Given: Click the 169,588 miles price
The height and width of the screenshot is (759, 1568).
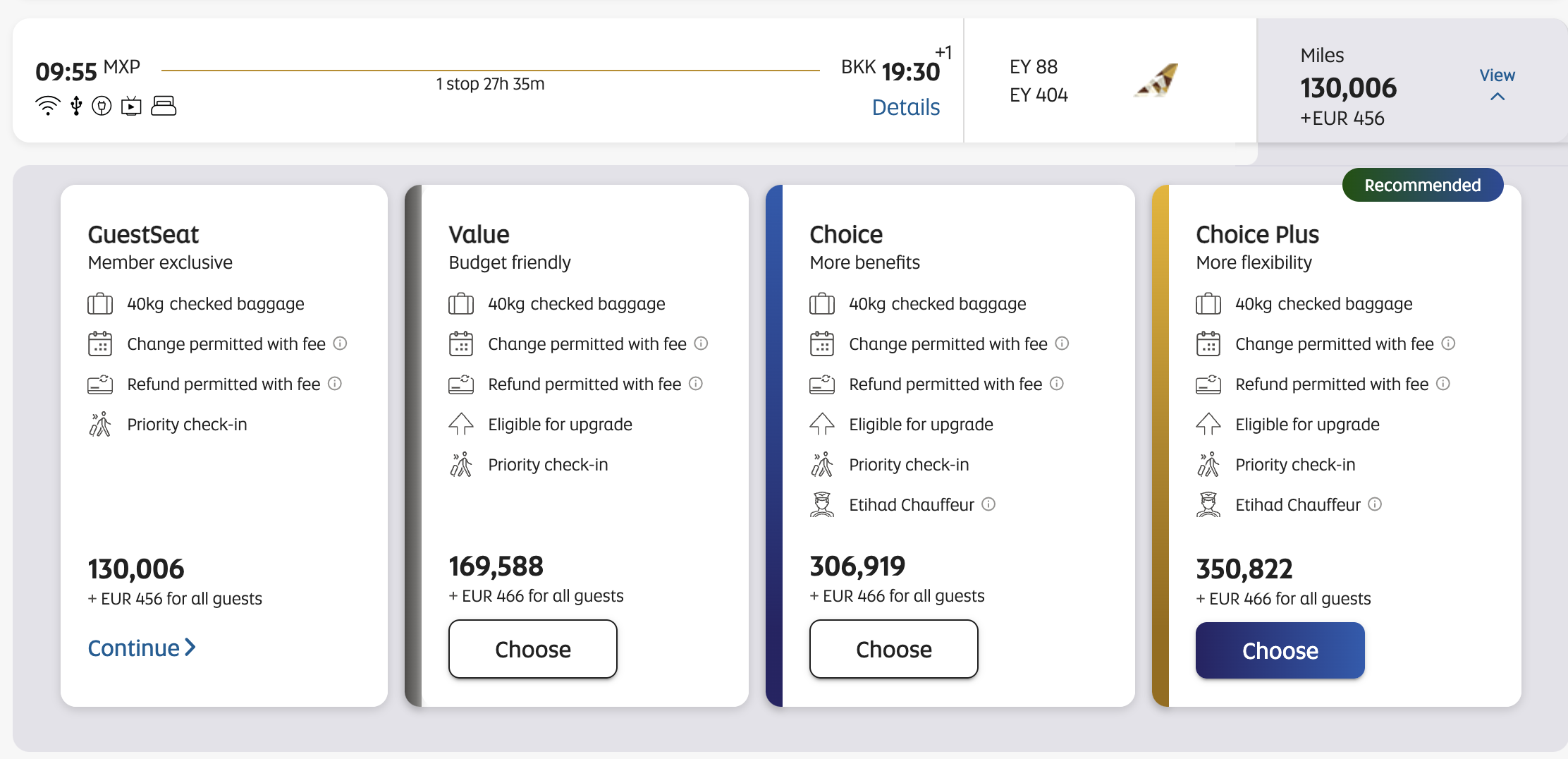Looking at the screenshot, I should tap(496, 566).
